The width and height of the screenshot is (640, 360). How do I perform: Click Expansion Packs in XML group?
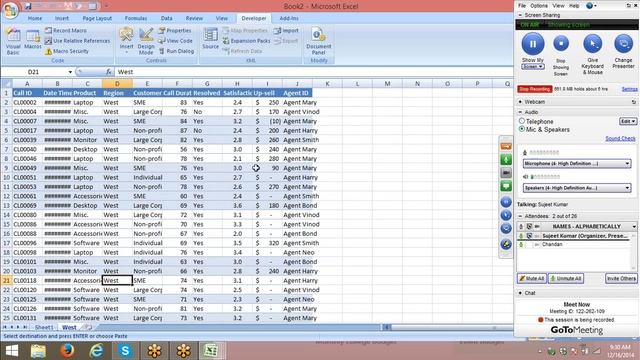247,41
